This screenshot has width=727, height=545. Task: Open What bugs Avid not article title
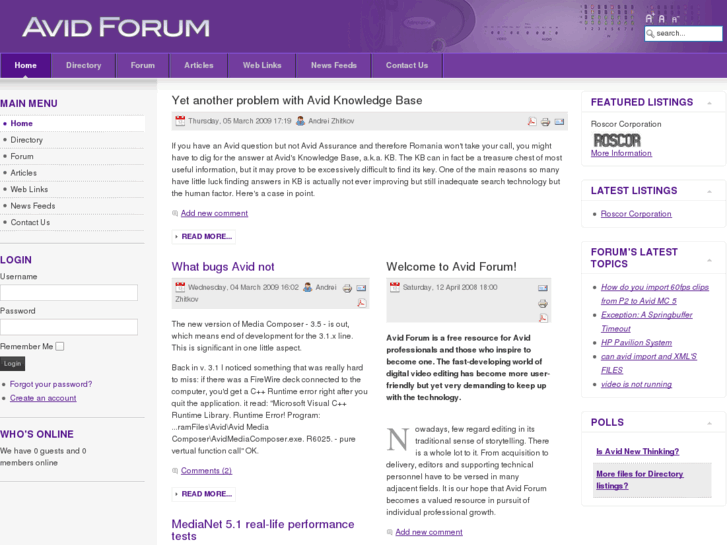click(x=223, y=267)
